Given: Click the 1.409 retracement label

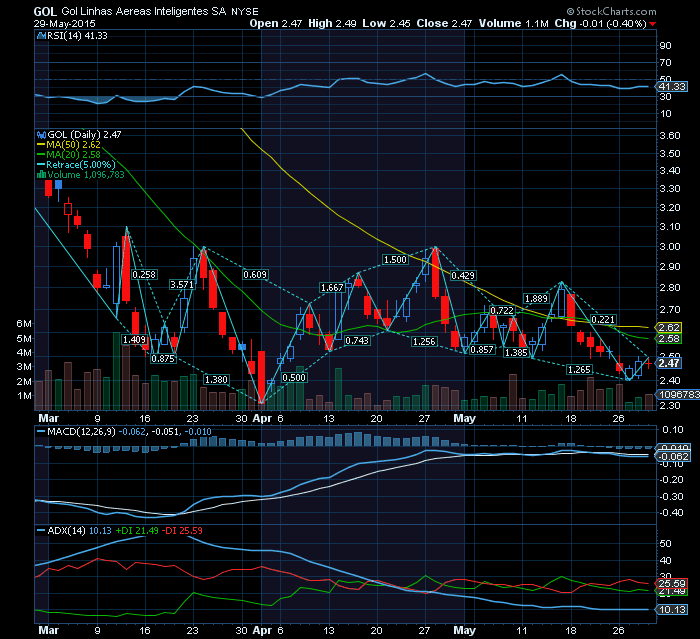Looking at the screenshot, I should click(x=134, y=340).
